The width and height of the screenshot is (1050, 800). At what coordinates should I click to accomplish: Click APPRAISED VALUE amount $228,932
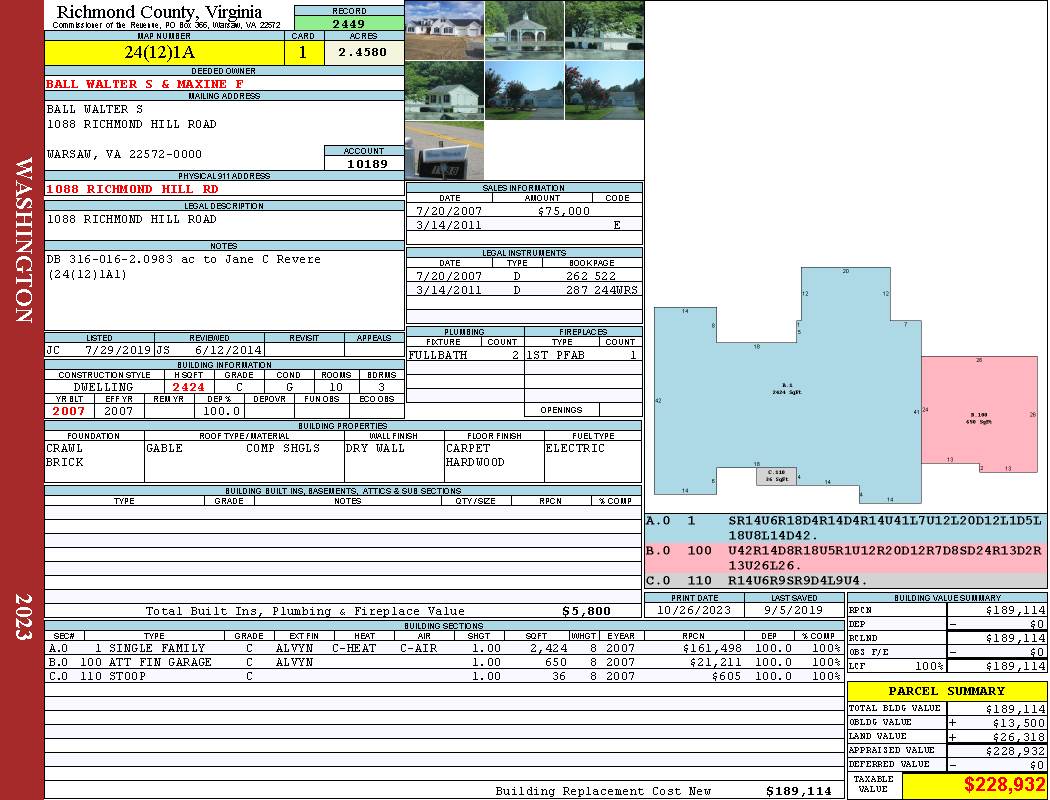click(x=1015, y=750)
